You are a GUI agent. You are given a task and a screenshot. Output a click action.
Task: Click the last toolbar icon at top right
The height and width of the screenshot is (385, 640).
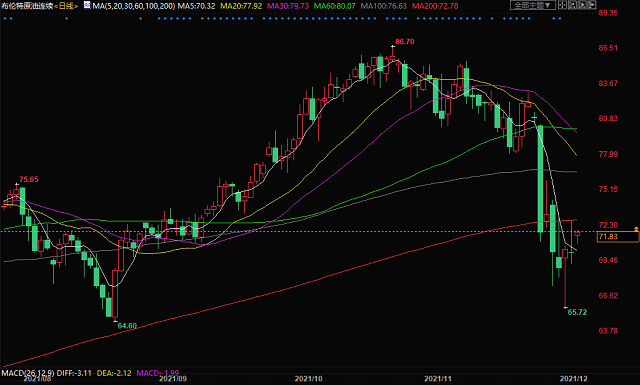pos(591,5)
